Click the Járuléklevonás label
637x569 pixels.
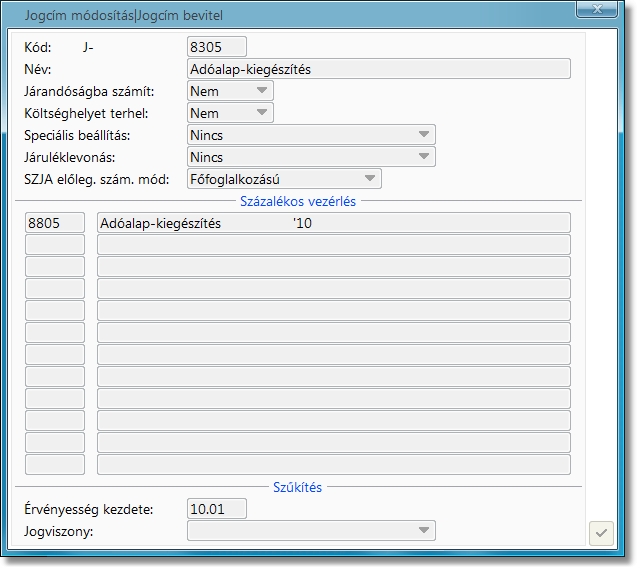(x=69, y=157)
